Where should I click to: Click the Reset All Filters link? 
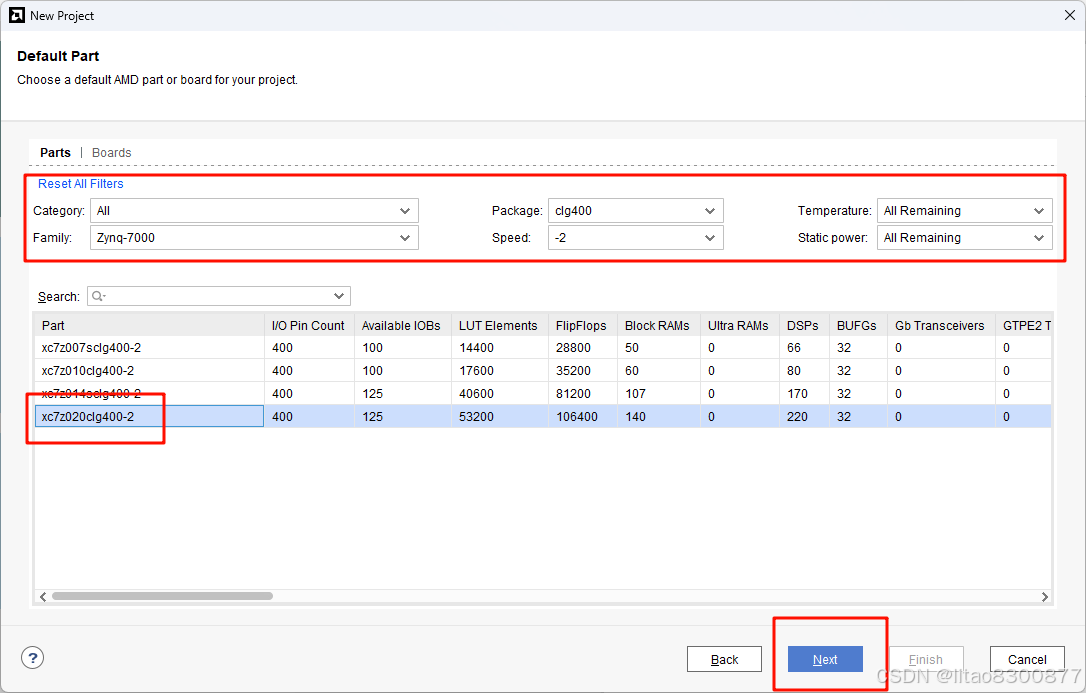click(80, 183)
